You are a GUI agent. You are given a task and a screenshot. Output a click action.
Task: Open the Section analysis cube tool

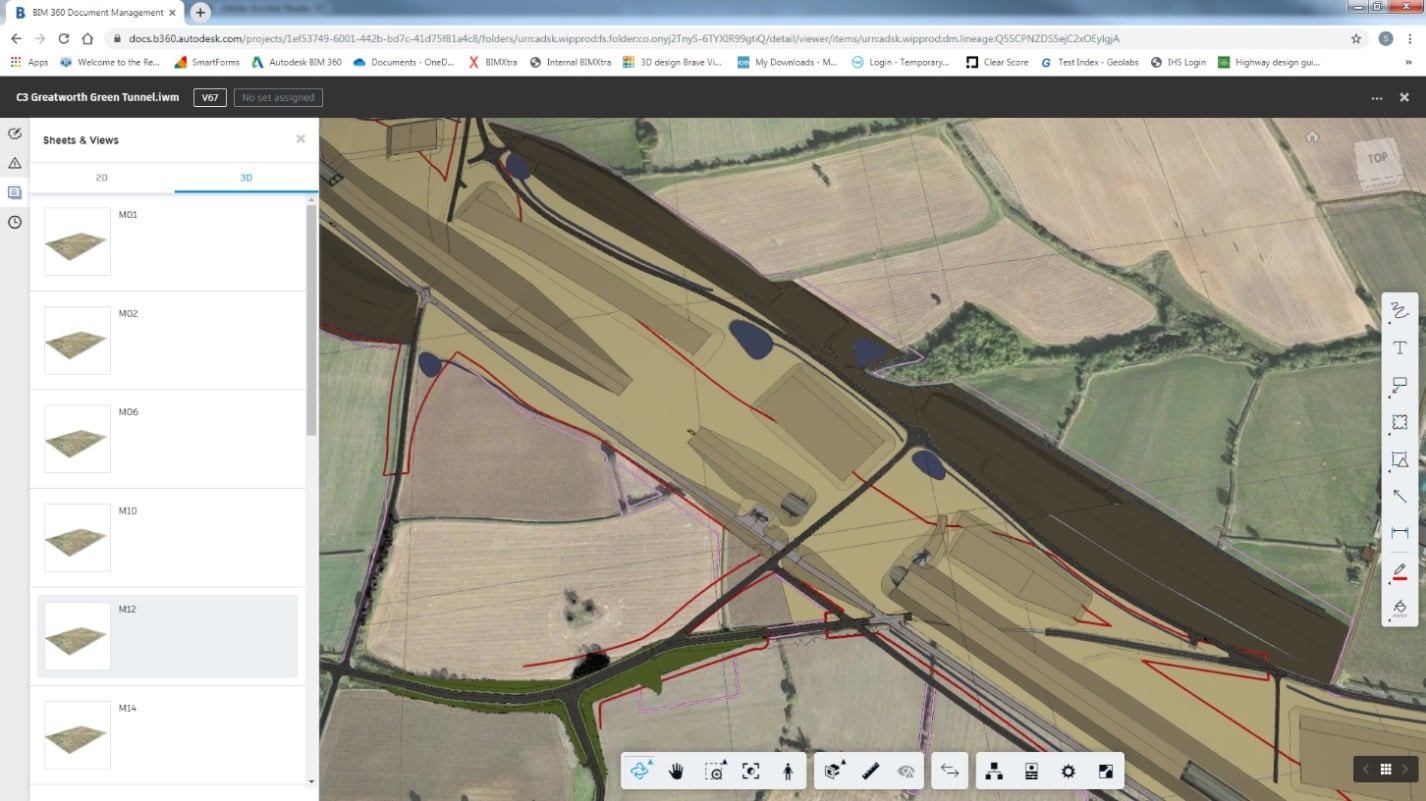pos(833,771)
